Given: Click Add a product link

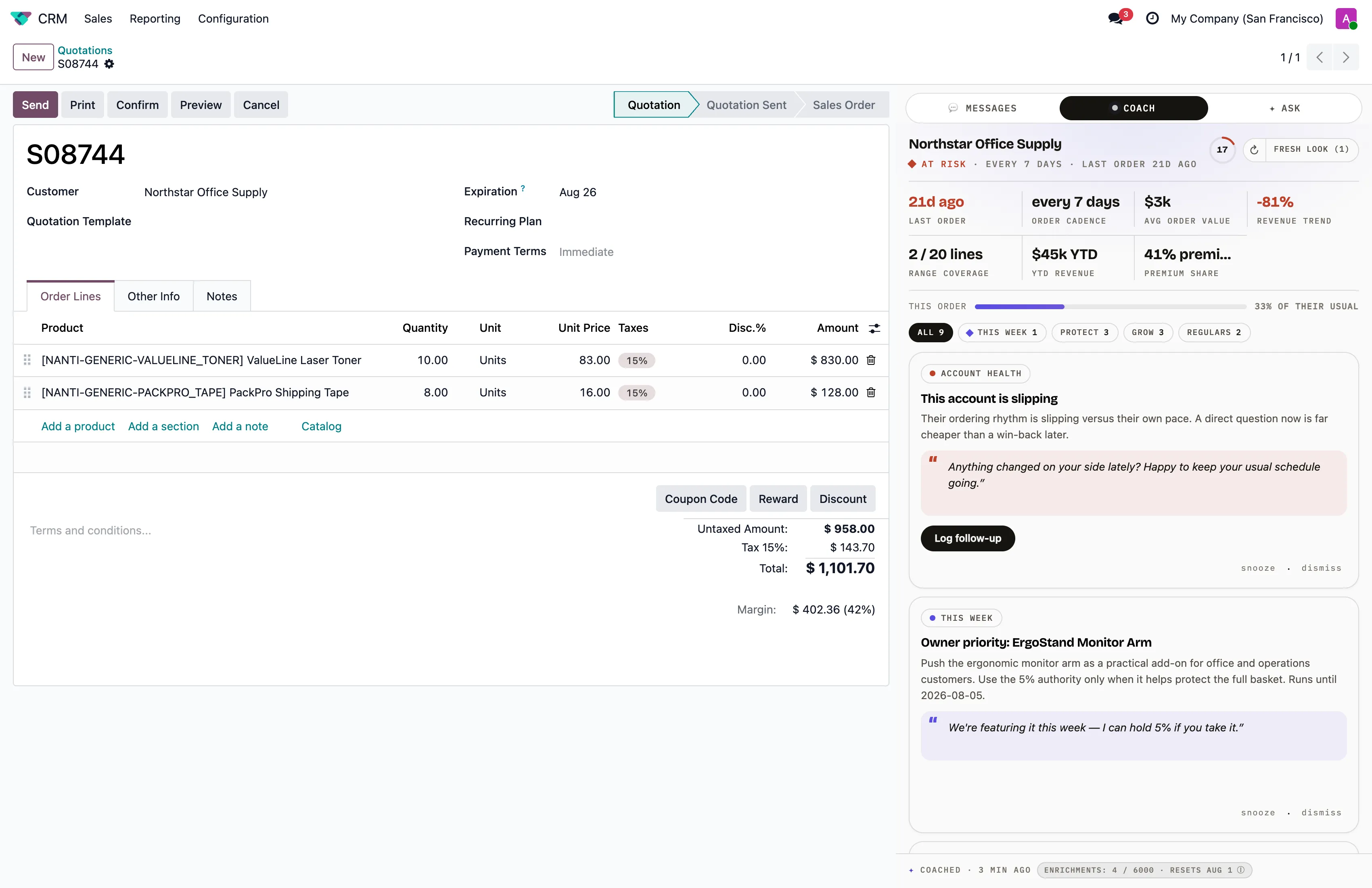Looking at the screenshot, I should pos(78,426).
